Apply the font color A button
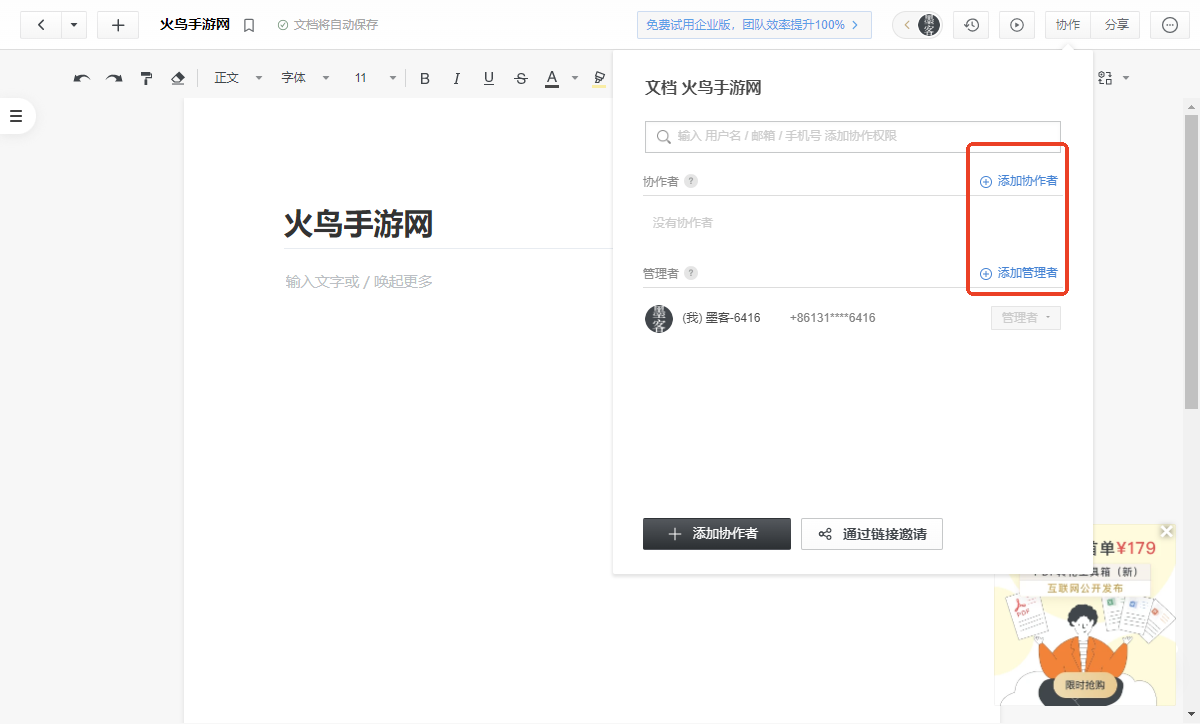This screenshot has height=724, width=1200. click(x=551, y=78)
